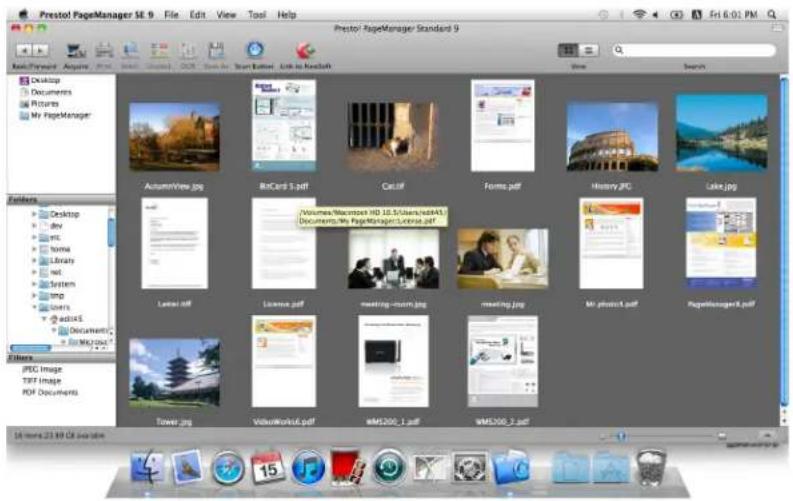
Task: Click inside the Search field
Action: tap(694, 50)
